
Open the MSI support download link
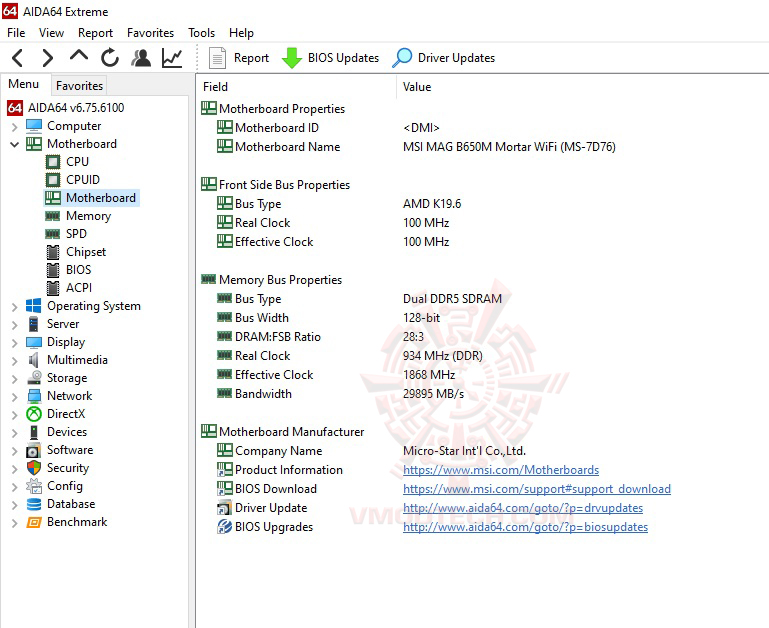coord(537,489)
